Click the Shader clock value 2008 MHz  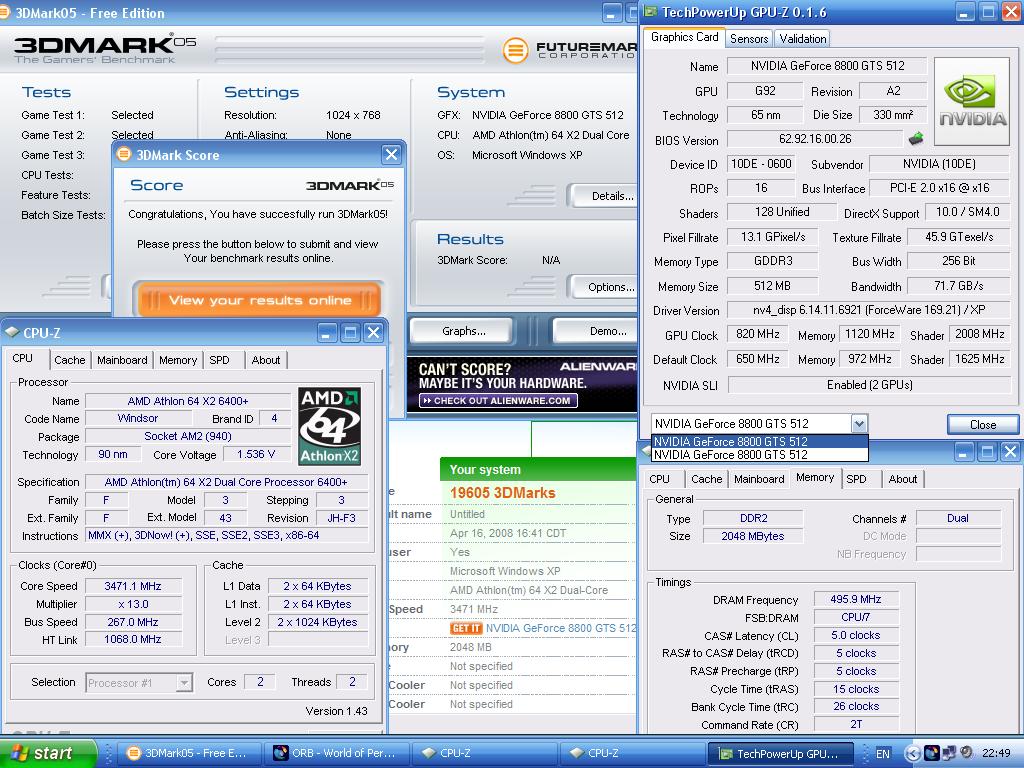pos(979,334)
